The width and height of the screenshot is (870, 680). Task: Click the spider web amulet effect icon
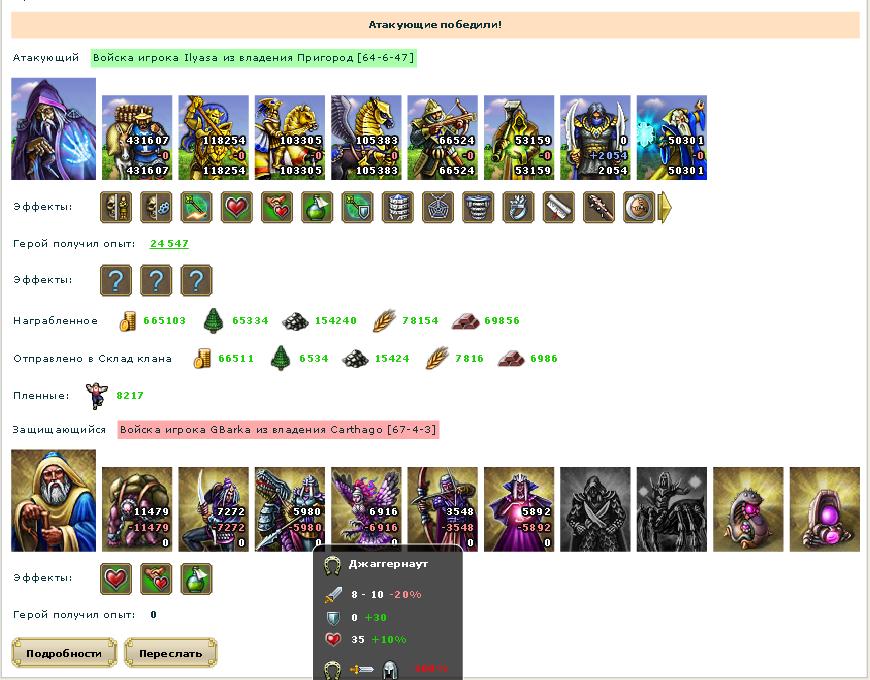tap(438, 207)
